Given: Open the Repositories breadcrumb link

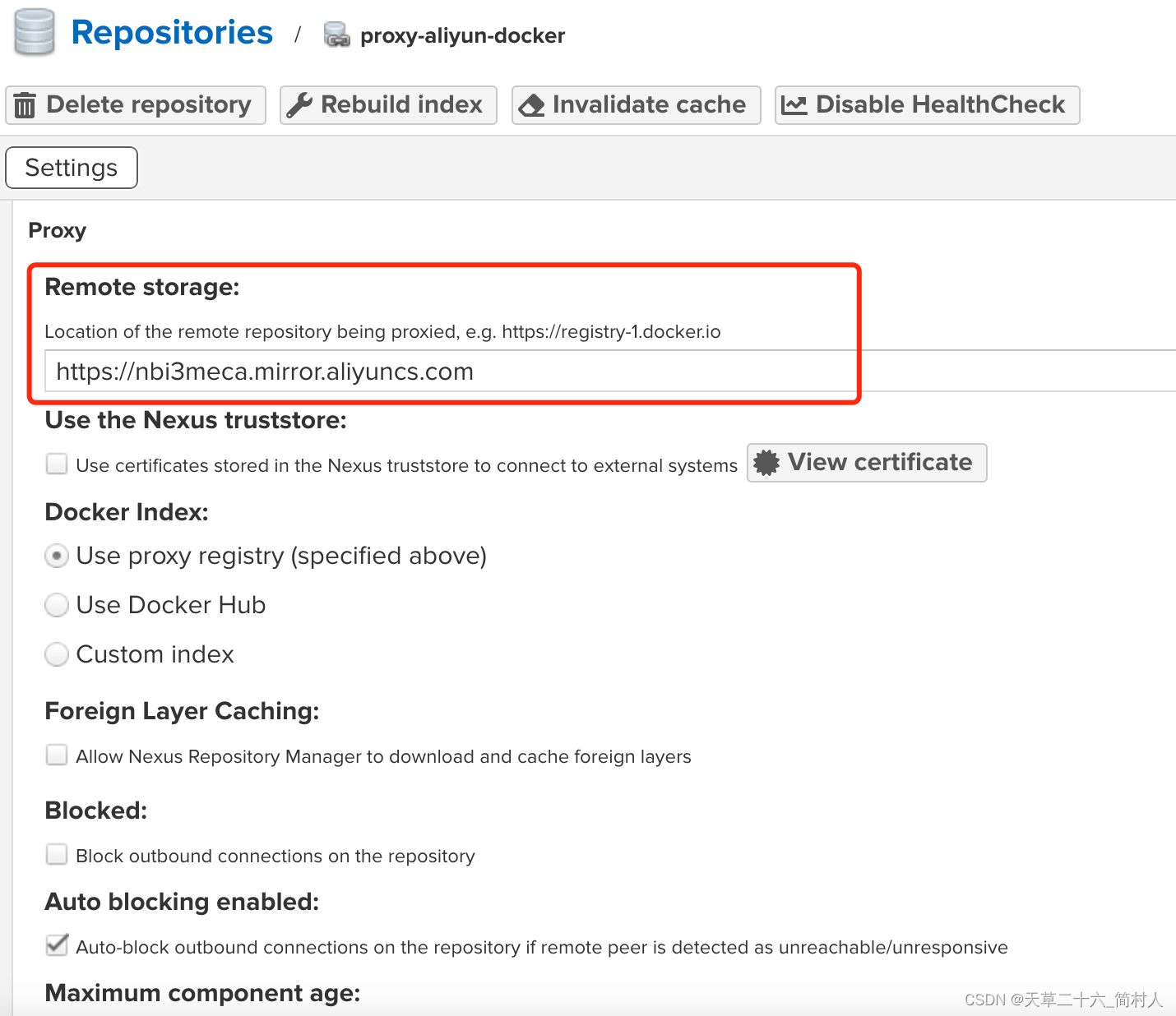Looking at the screenshot, I should tap(172, 32).
